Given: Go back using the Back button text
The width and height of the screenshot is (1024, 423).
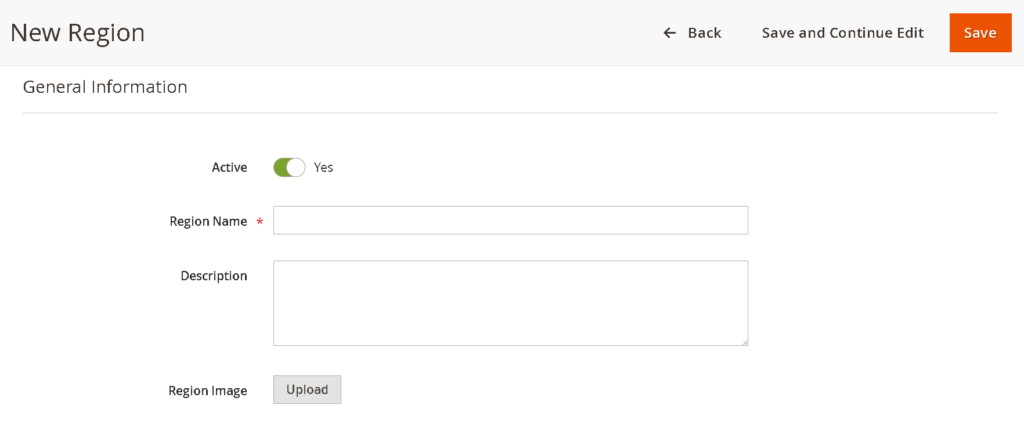Looking at the screenshot, I should pyautogui.click(x=704, y=33).
